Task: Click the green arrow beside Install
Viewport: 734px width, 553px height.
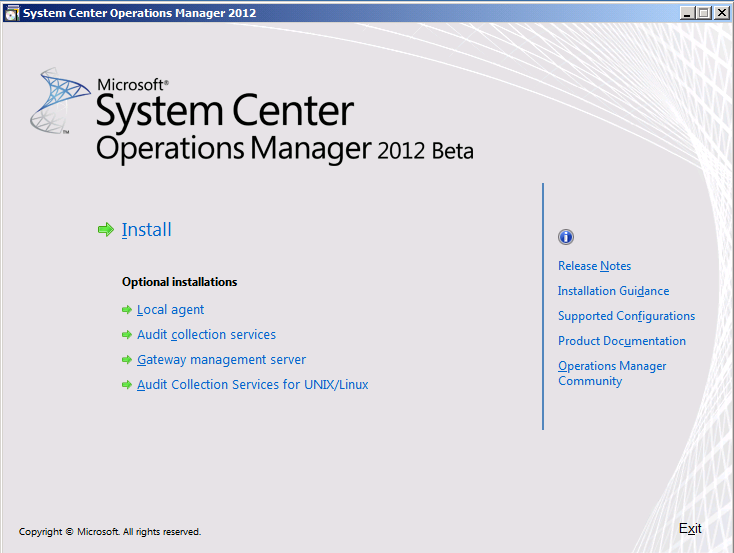Action: pos(106,229)
